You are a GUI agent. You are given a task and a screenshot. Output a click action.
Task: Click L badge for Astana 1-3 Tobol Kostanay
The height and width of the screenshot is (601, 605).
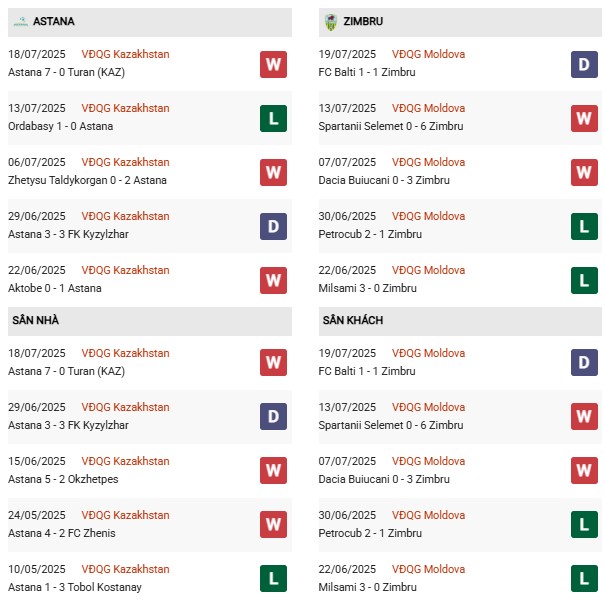coord(273,578)
